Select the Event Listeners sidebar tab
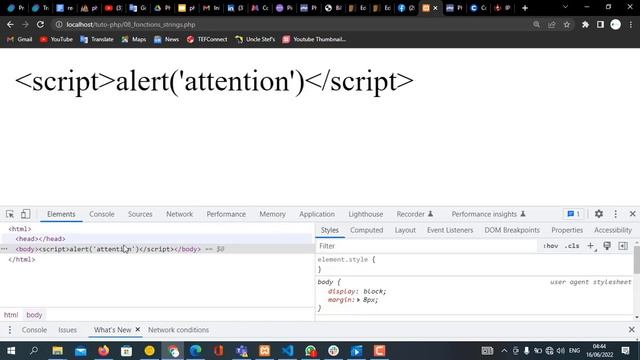Viewport: 640px width, 360px height. 450,230
